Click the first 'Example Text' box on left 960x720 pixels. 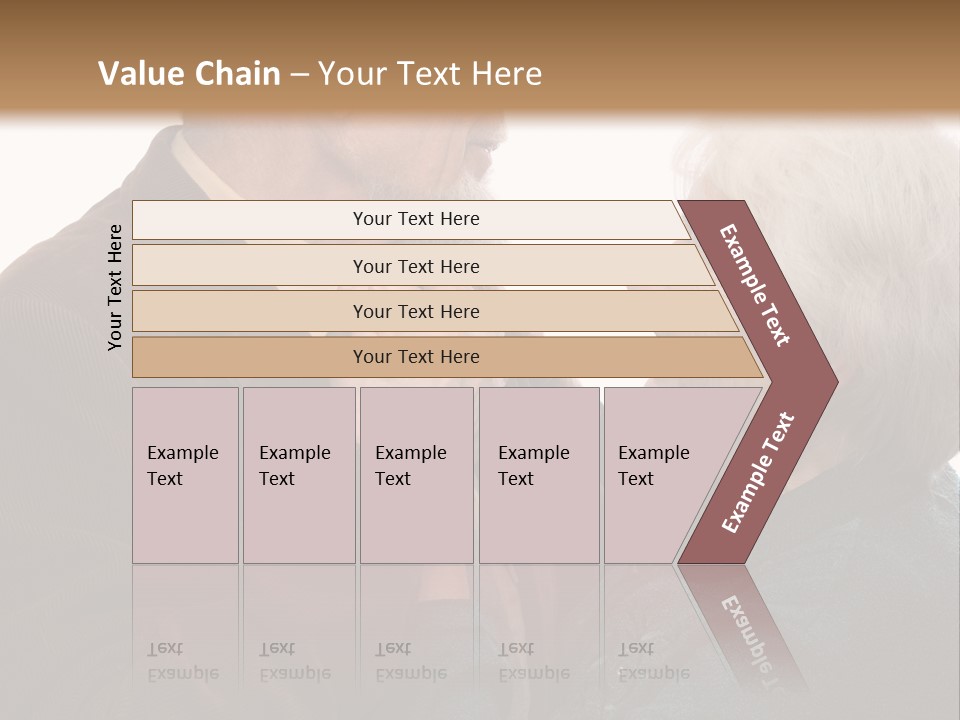click(185, 475)
